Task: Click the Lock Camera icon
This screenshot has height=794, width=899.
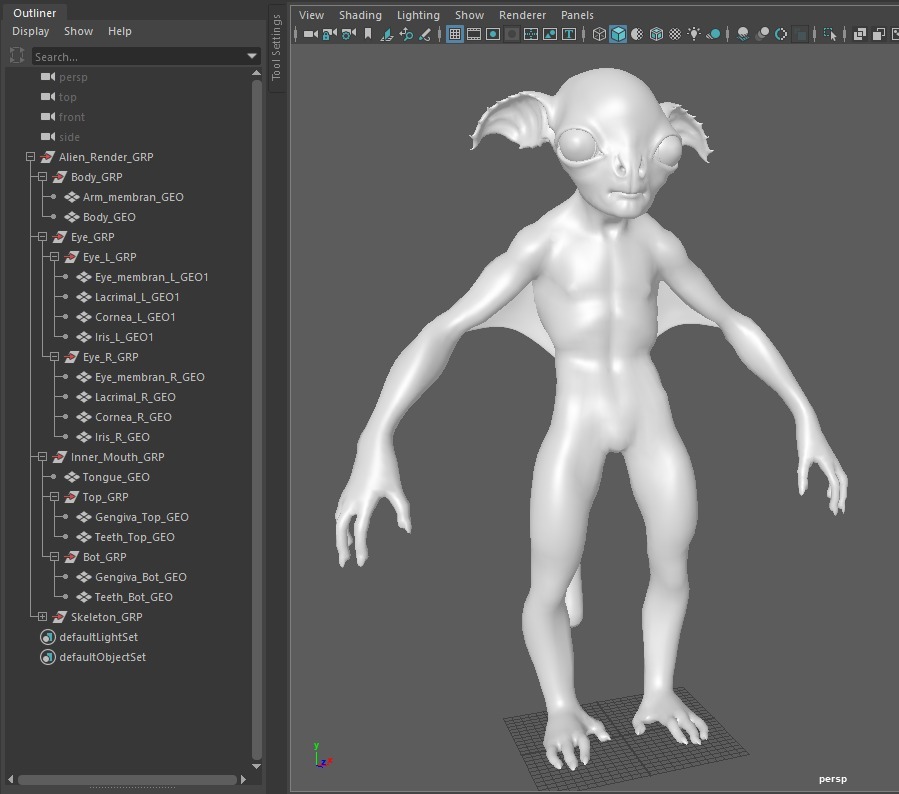Action: pyautogui.click(x=330, y=34)
